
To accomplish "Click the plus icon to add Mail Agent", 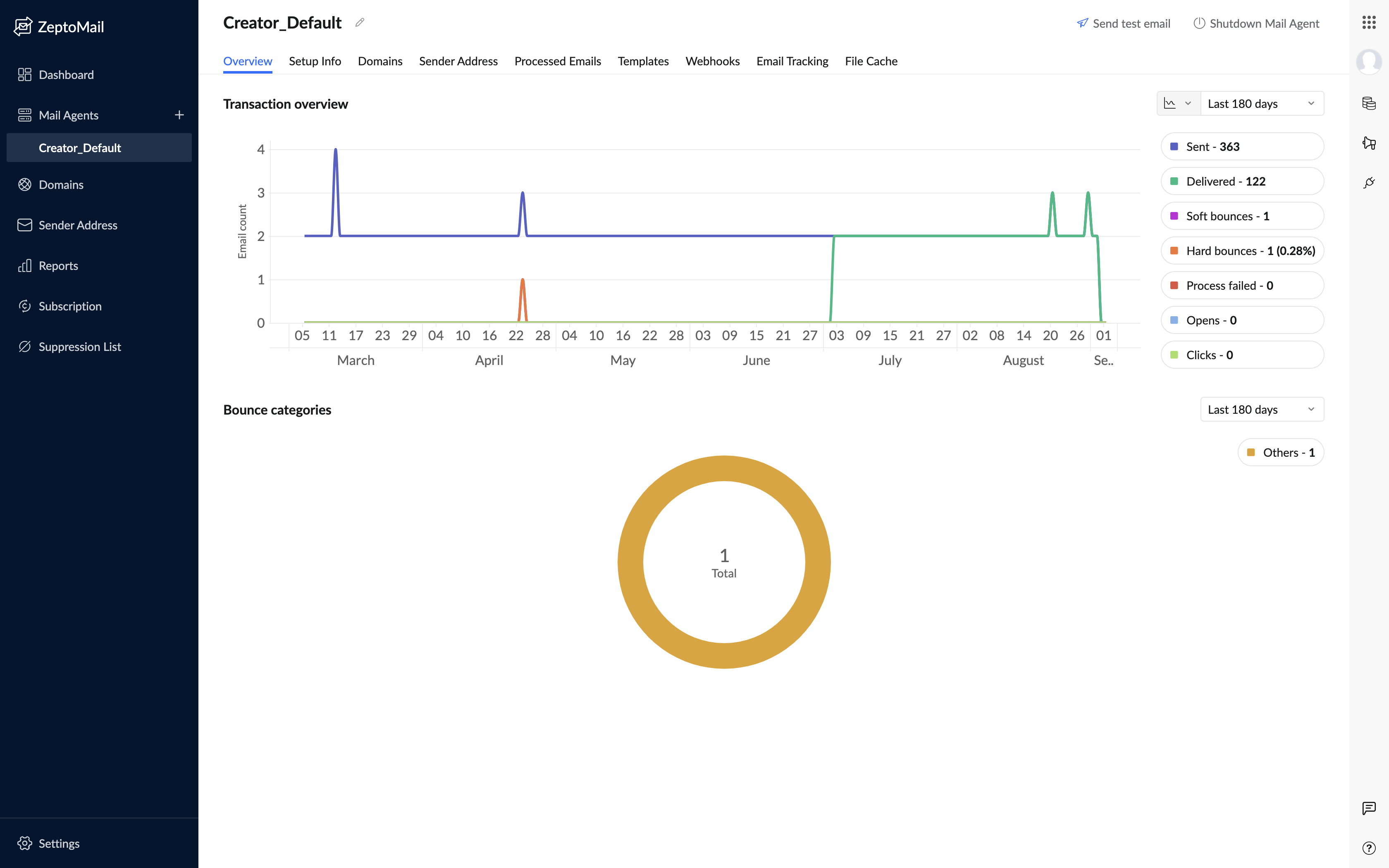I will (x=179, y=115).
